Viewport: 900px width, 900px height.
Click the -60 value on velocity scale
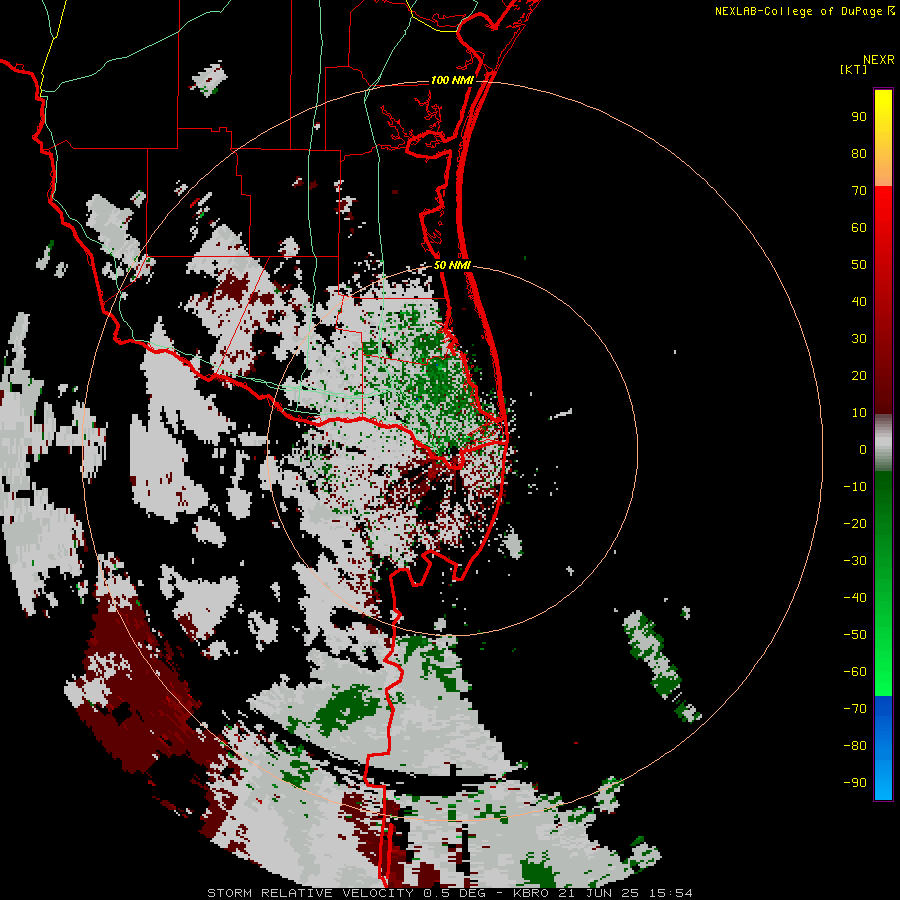click(855, 672)
